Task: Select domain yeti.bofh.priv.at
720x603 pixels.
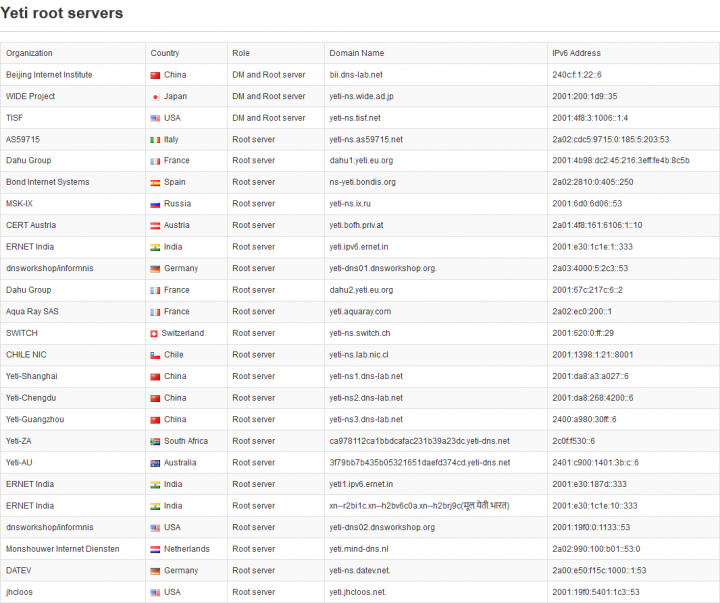Action: (356, 225)
